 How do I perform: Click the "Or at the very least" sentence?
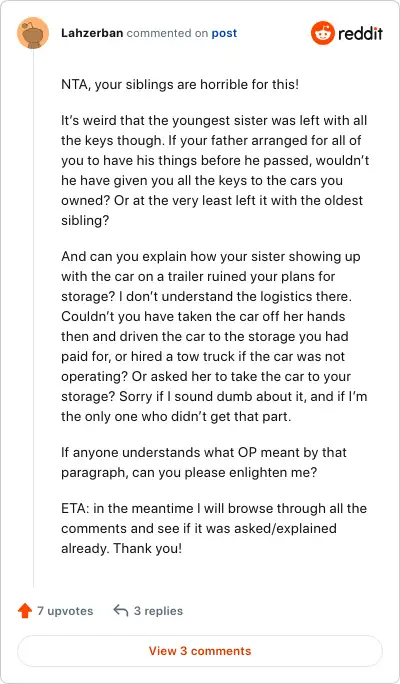(212, 210)
